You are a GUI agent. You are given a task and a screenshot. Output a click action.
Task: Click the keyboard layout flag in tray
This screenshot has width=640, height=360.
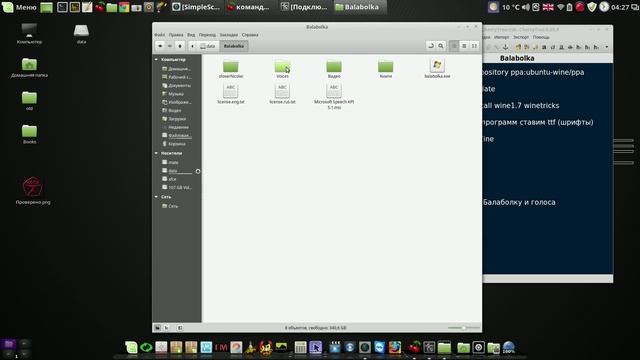coord(548,7)
